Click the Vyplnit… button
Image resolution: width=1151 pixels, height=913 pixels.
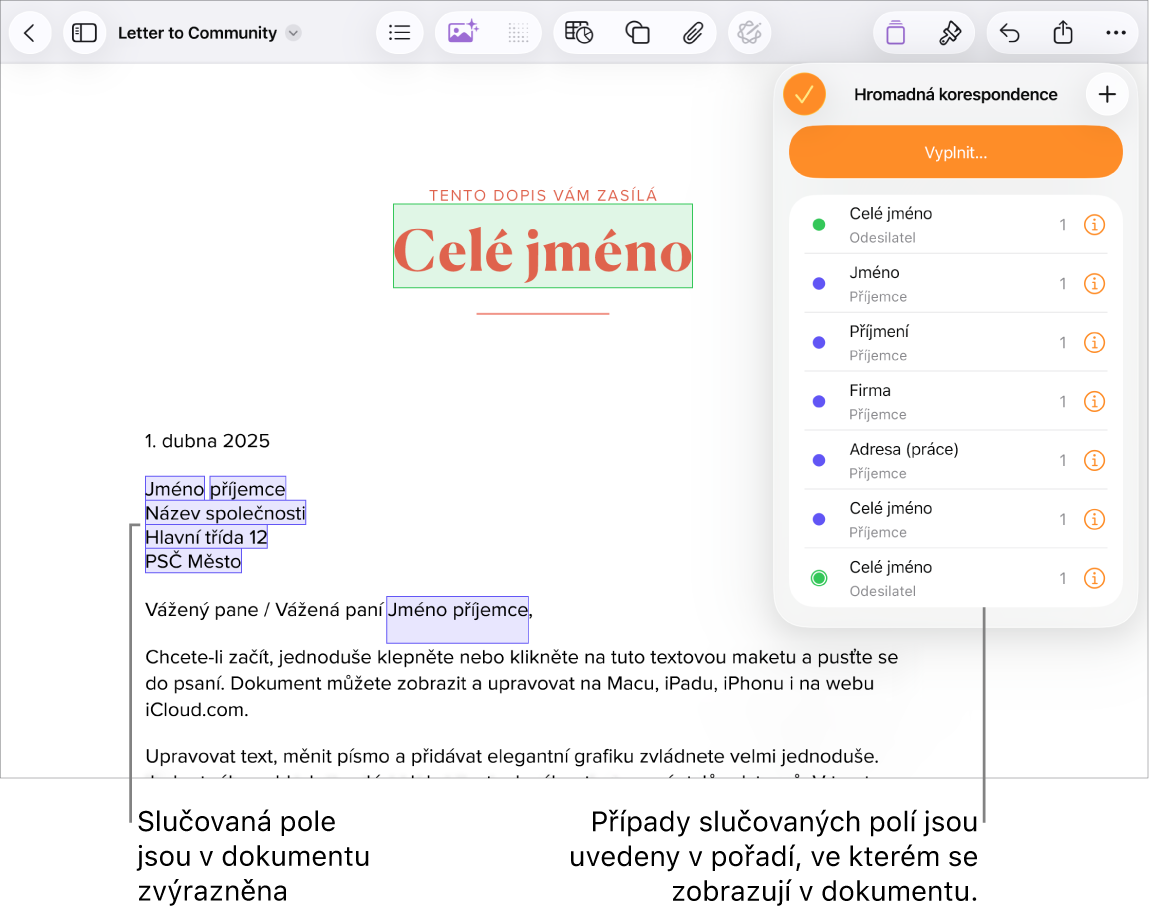(956, 153)
